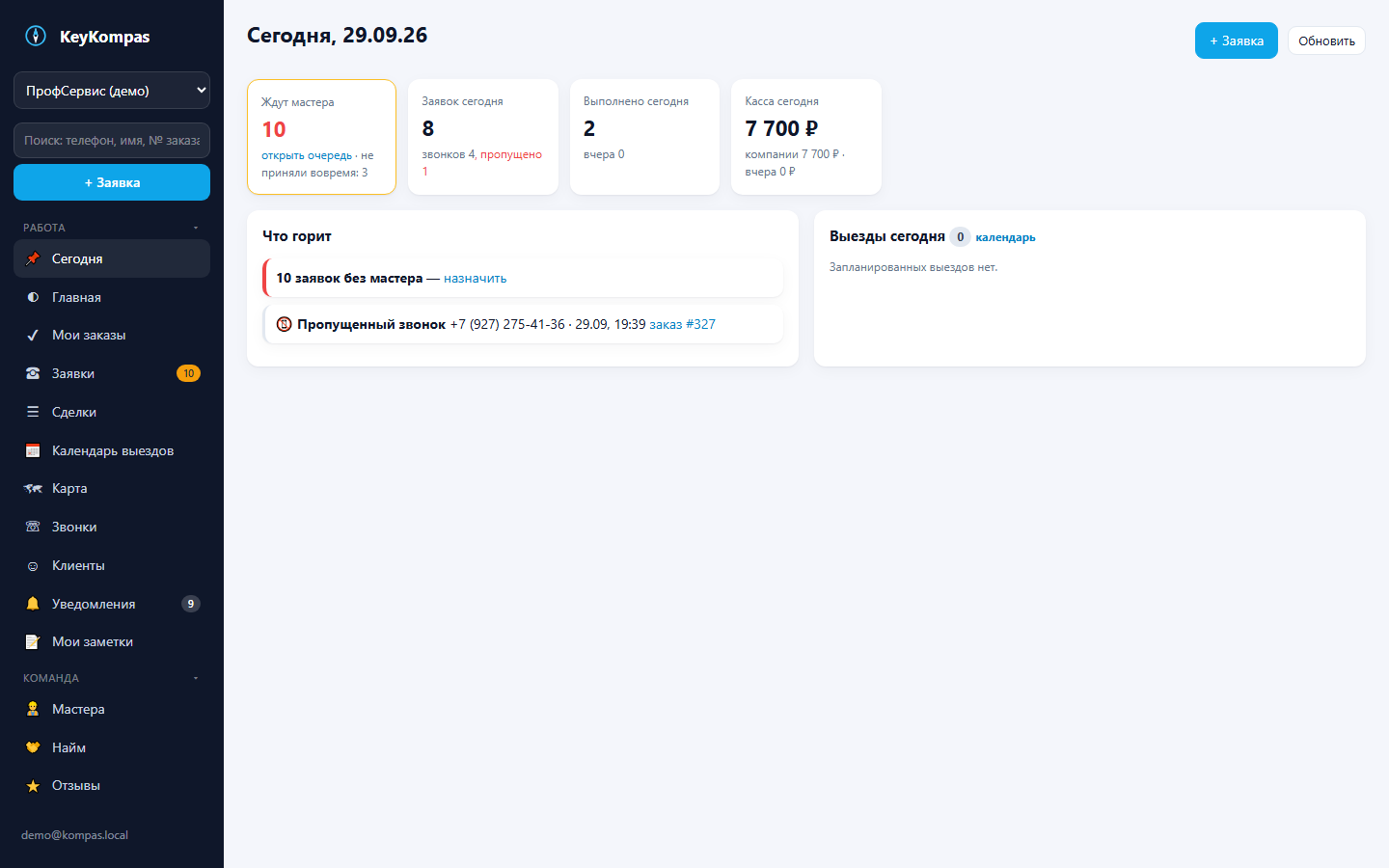The width and height of the screenshot is (1389, 868).
Task: Collapse the КОМАНДА sidebar section
Action: point(112,678)
